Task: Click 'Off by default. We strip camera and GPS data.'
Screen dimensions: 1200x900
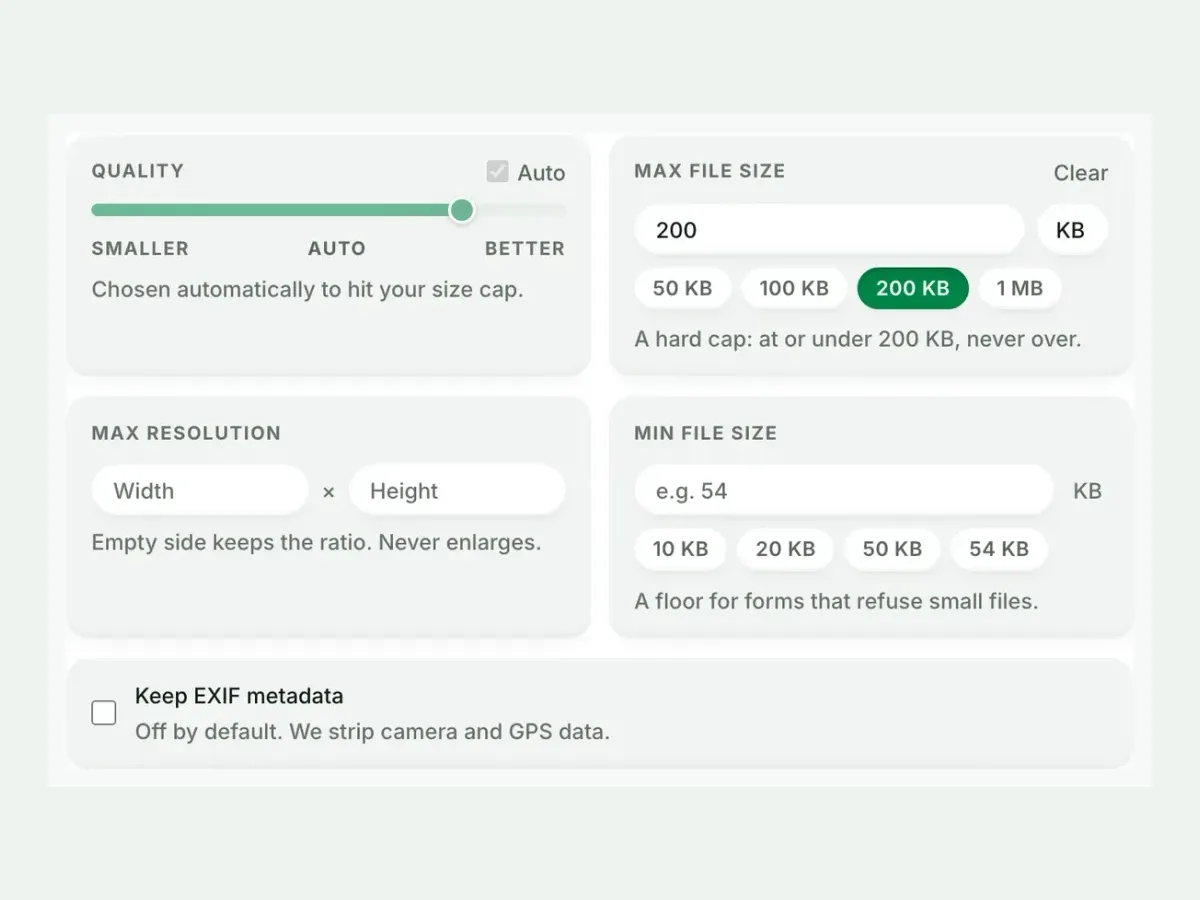Action: click(372, 732)
